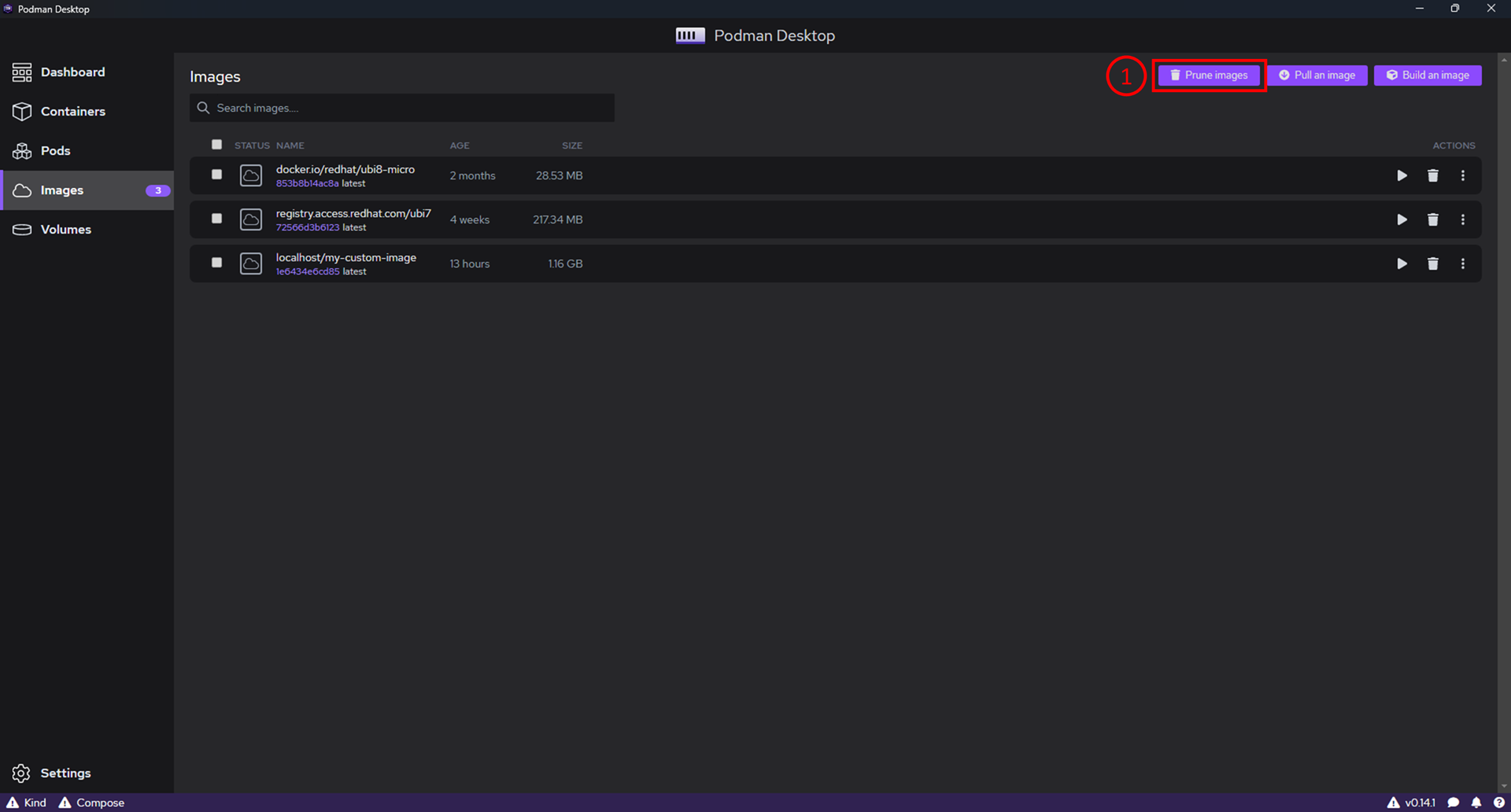Screen dimensions: 1511x812
Task: Click the Kind status bar item
Action: point(27,803)
